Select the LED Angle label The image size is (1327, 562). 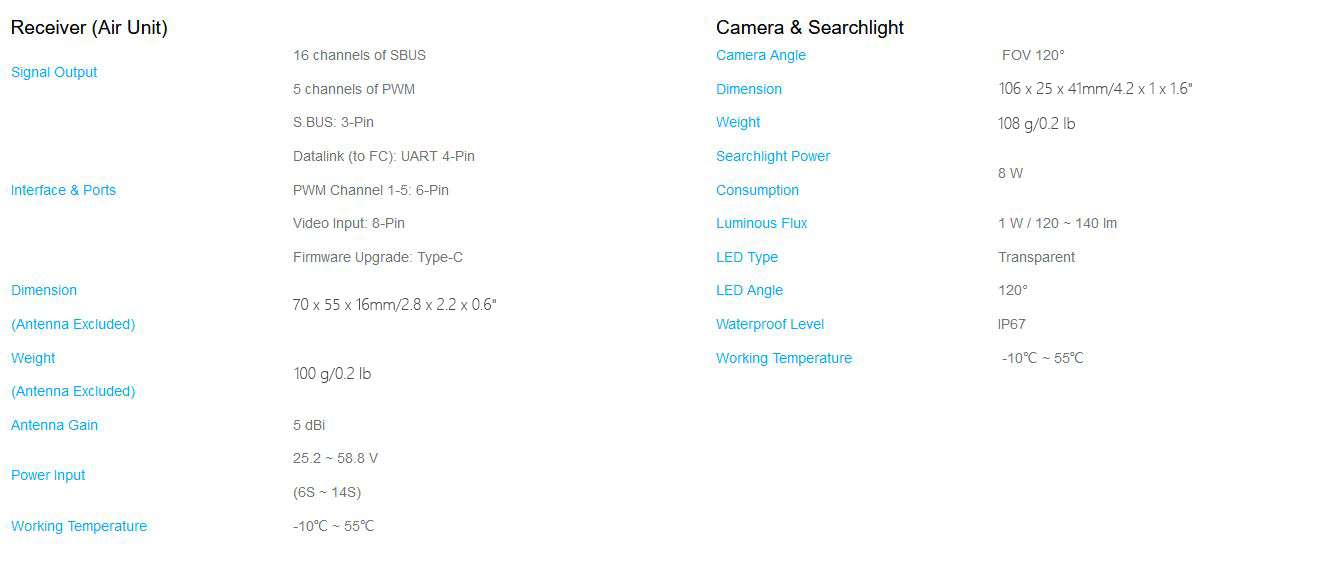click(749, 290)
